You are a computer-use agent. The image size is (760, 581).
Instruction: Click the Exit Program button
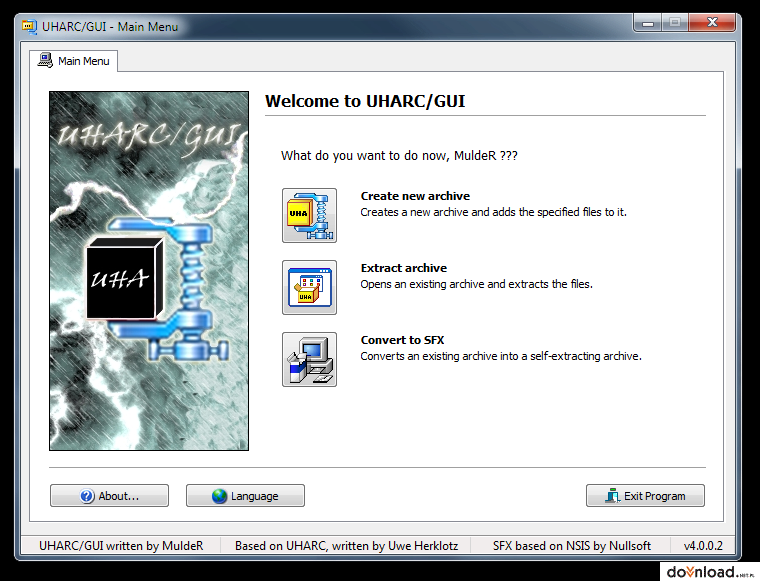(x=645, y=496)
